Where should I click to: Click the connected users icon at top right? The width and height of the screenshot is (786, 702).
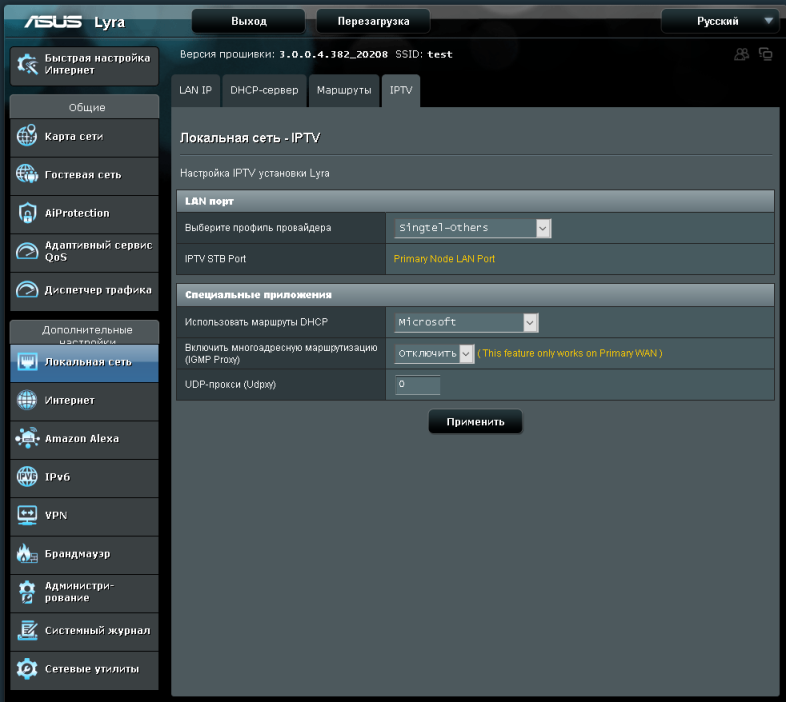click(x=741, y=54)
